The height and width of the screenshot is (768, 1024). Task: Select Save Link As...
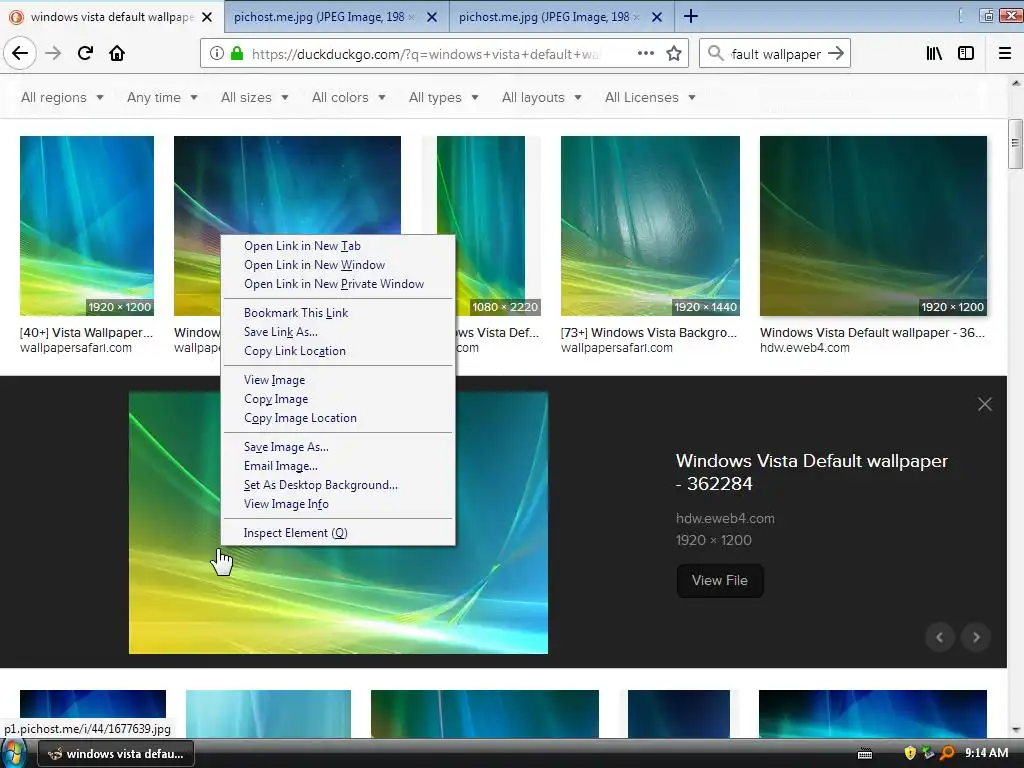pos(338,331)
